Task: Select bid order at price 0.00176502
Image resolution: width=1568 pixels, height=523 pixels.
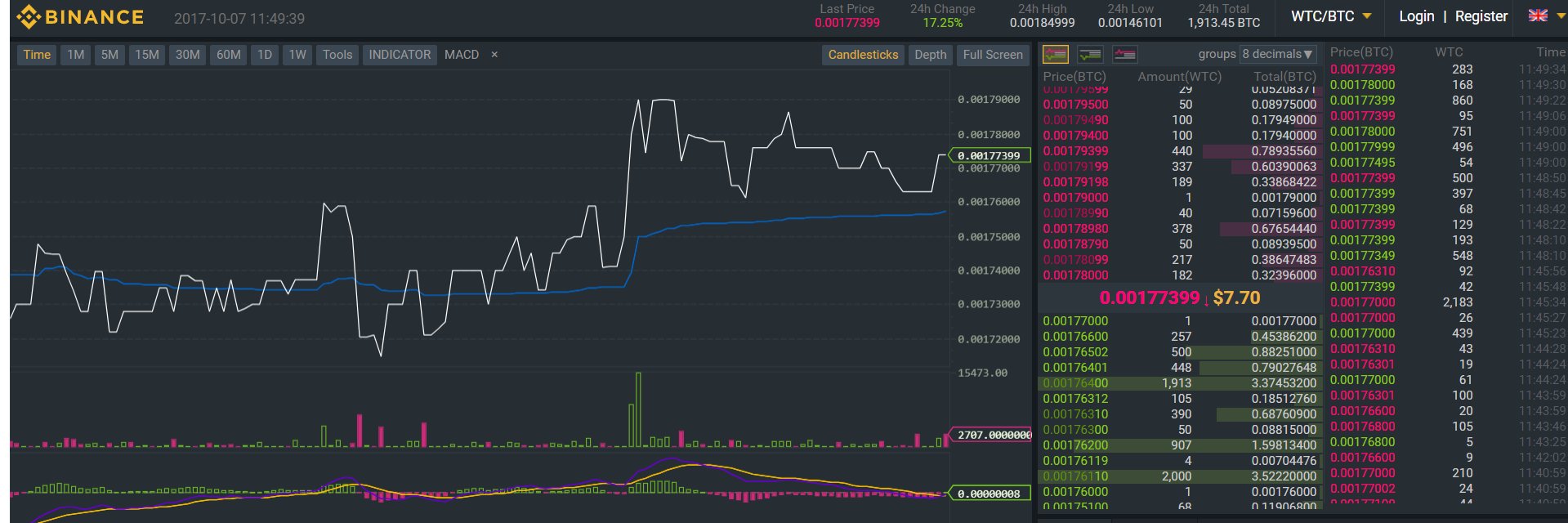Action: [1179, 352]
